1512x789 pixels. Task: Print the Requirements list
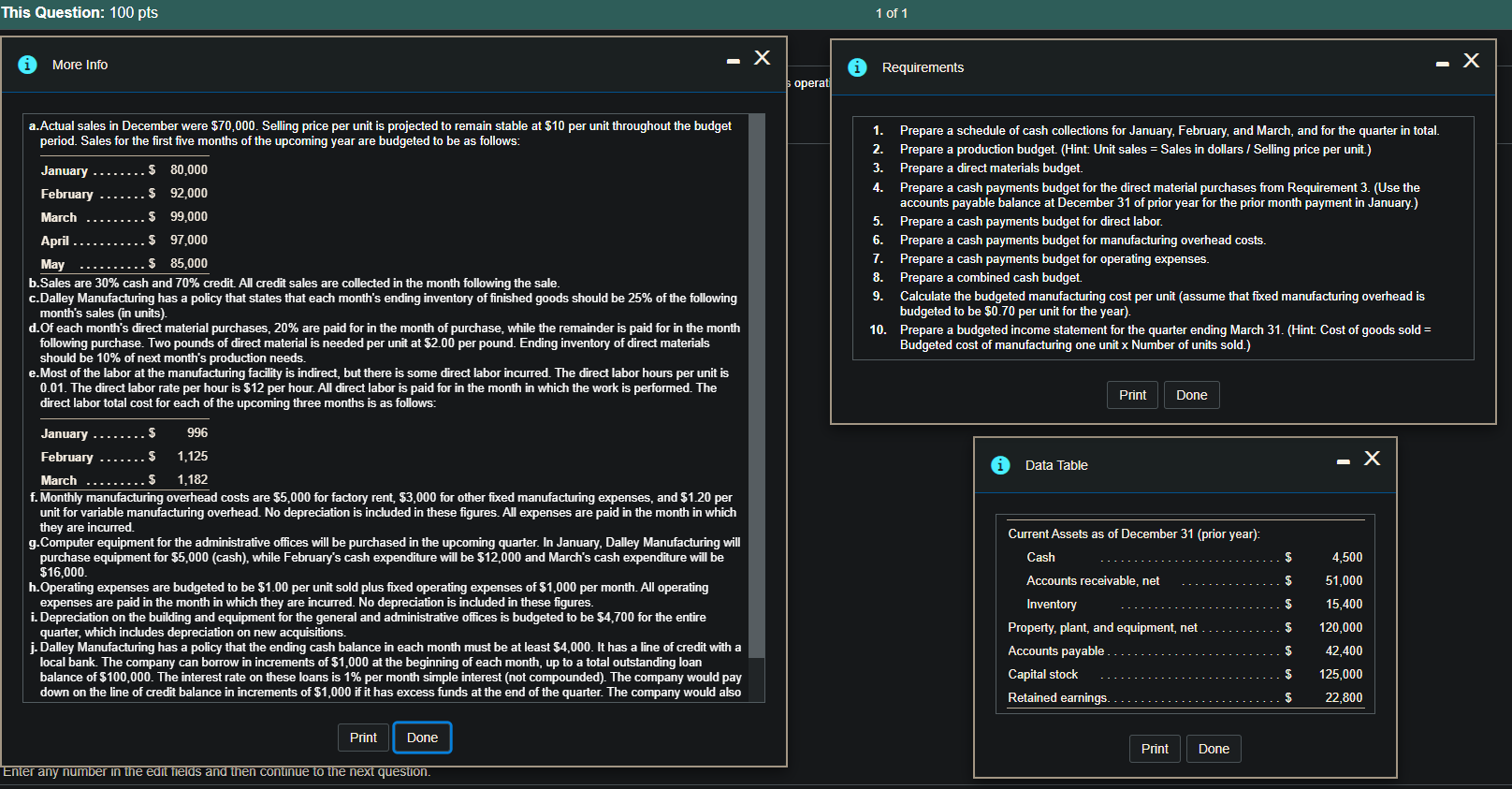[1132, 395]
